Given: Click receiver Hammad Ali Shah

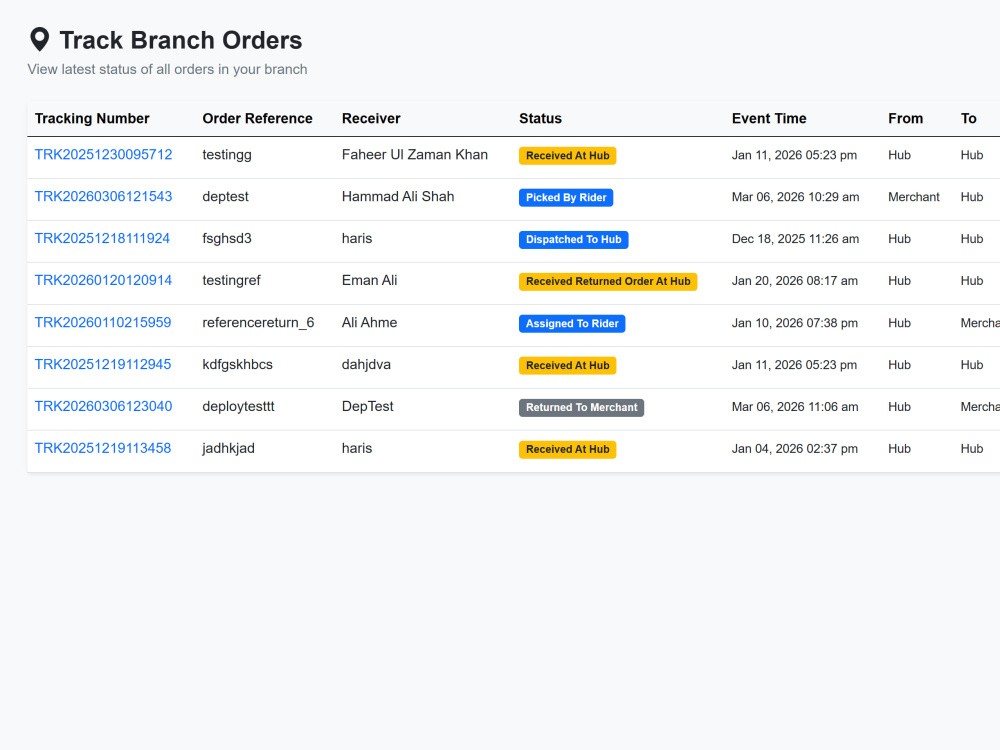Looking at the screenshot, I should pos(398,196).
